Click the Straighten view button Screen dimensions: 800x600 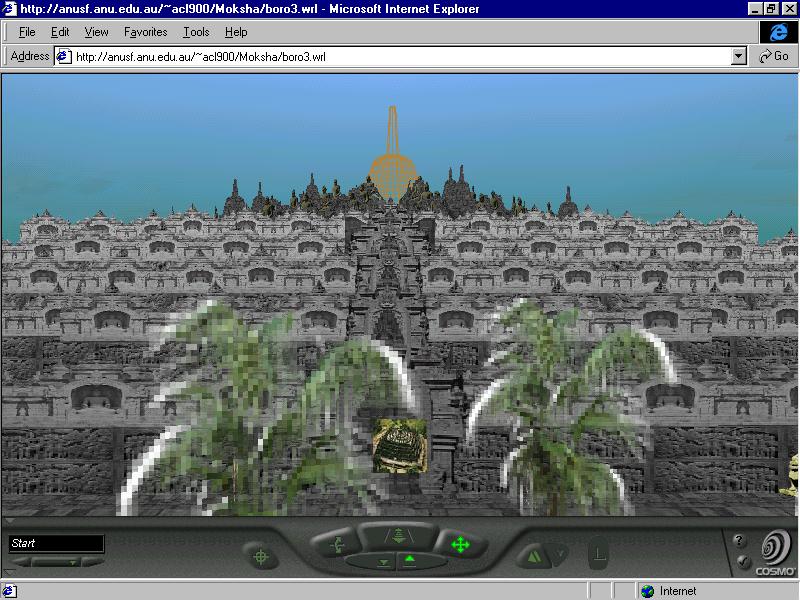click(598, 551)
